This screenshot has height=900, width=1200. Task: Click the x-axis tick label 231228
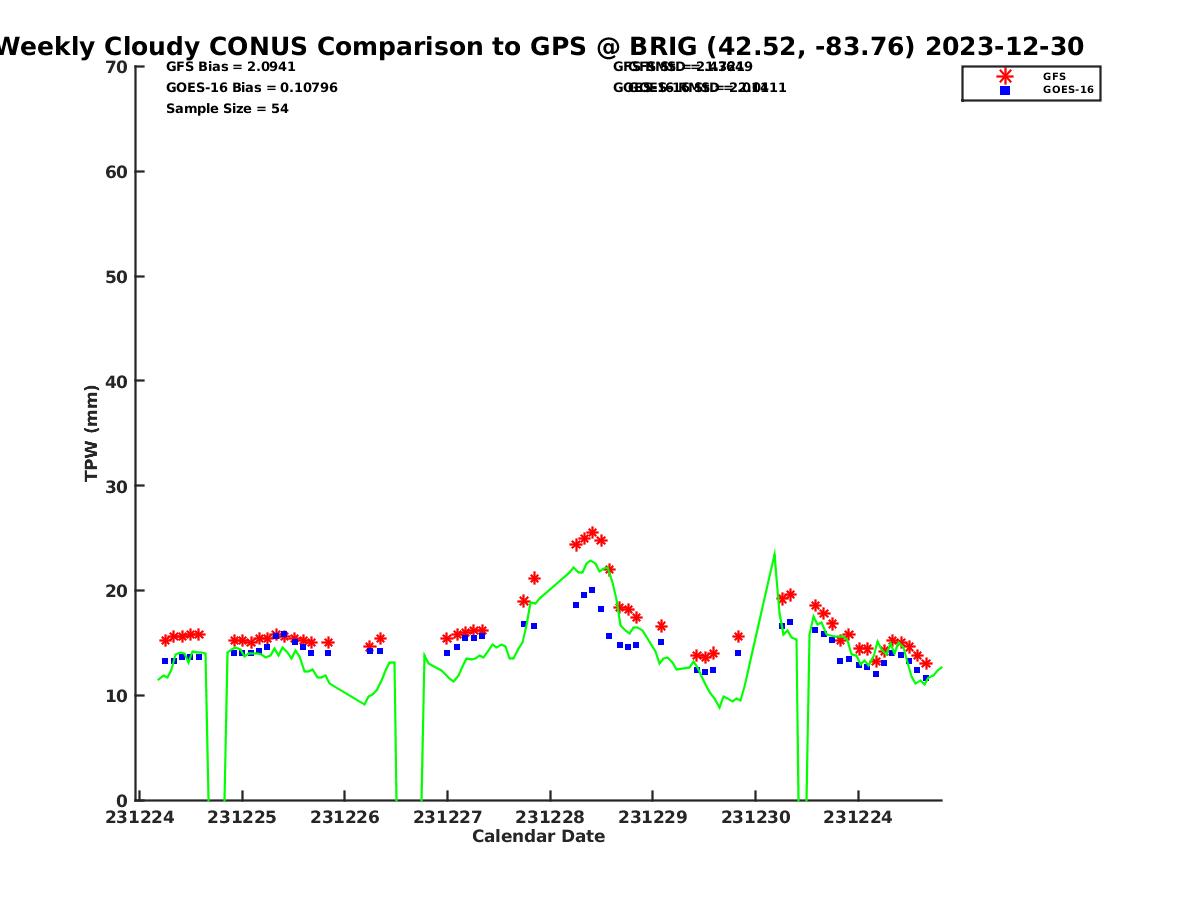point(550,817)
